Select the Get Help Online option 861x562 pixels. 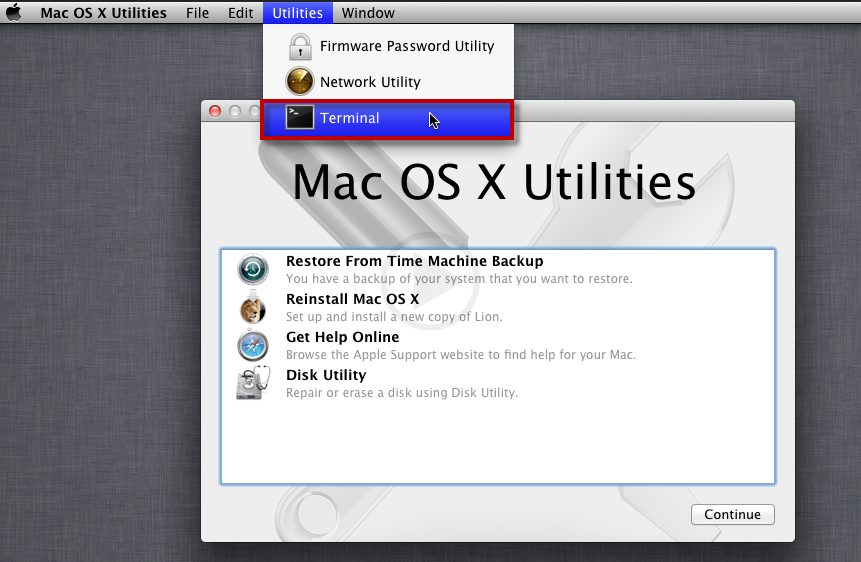[x=343, y=337]
